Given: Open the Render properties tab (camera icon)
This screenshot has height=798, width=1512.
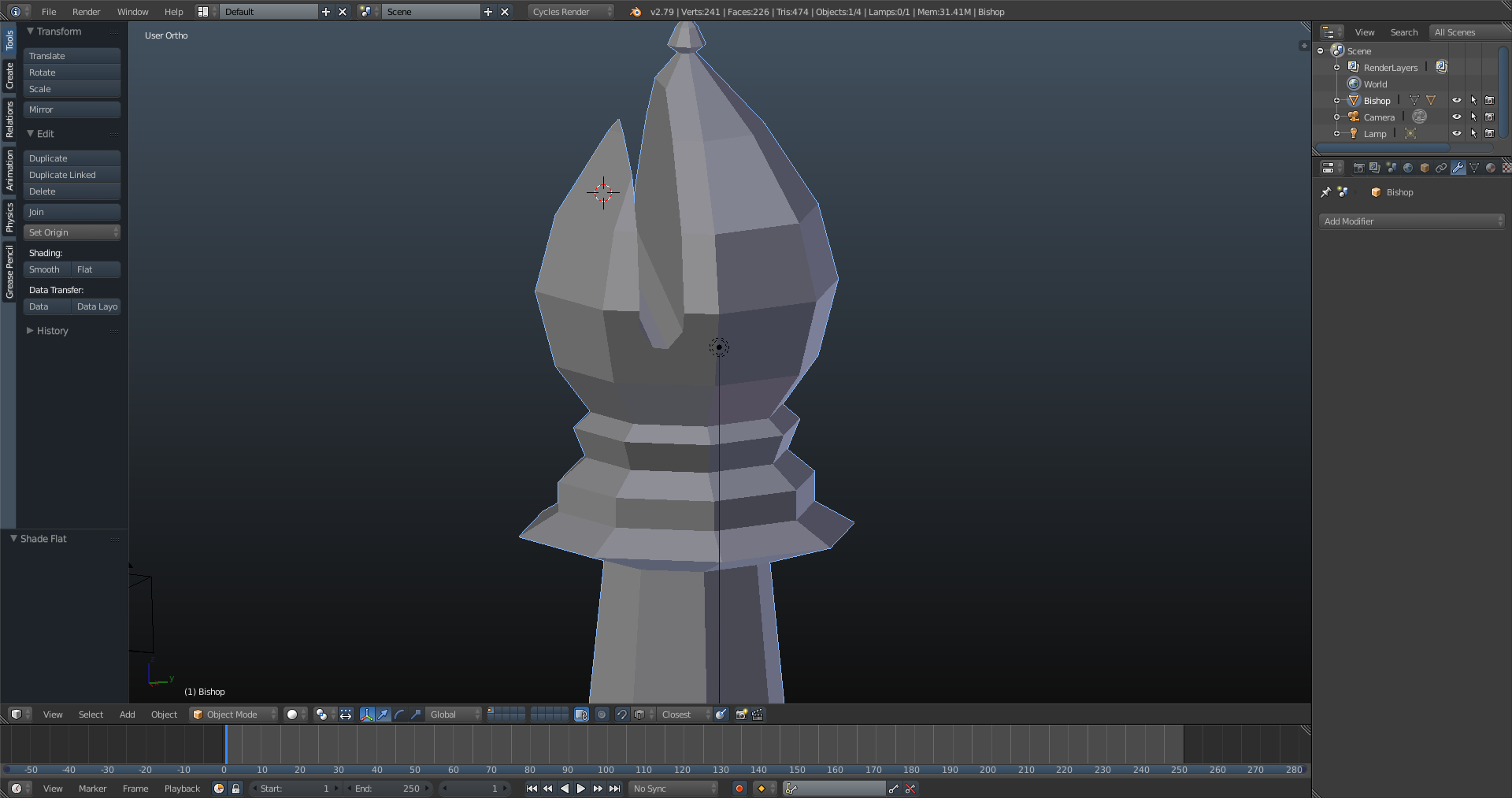Looking at the screenshot, I should (x=1358, y=168).
